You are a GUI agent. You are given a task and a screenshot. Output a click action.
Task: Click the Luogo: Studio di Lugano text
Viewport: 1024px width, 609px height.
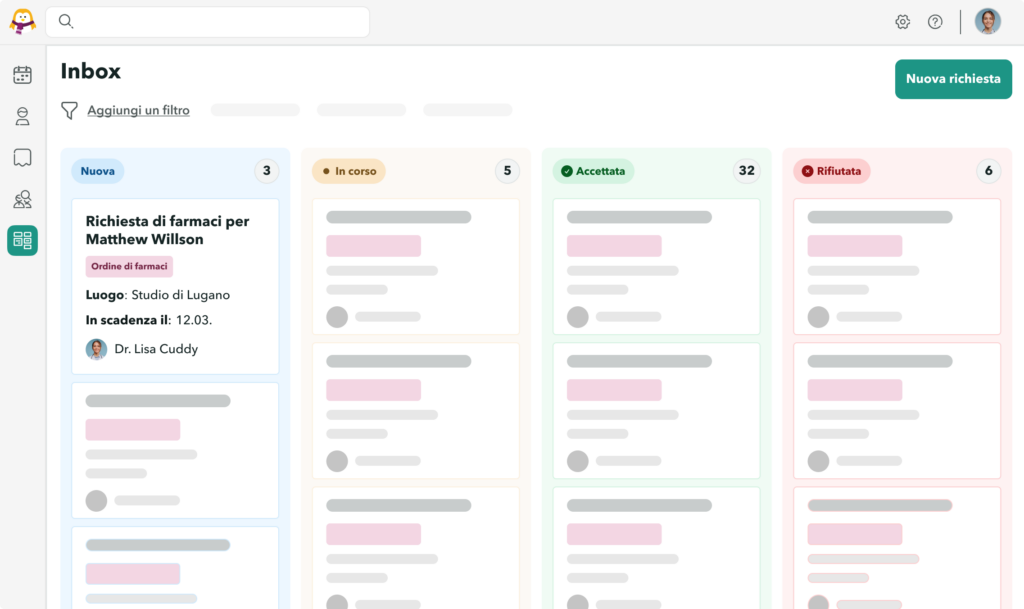pyautogui.click(x=157, y=295)
